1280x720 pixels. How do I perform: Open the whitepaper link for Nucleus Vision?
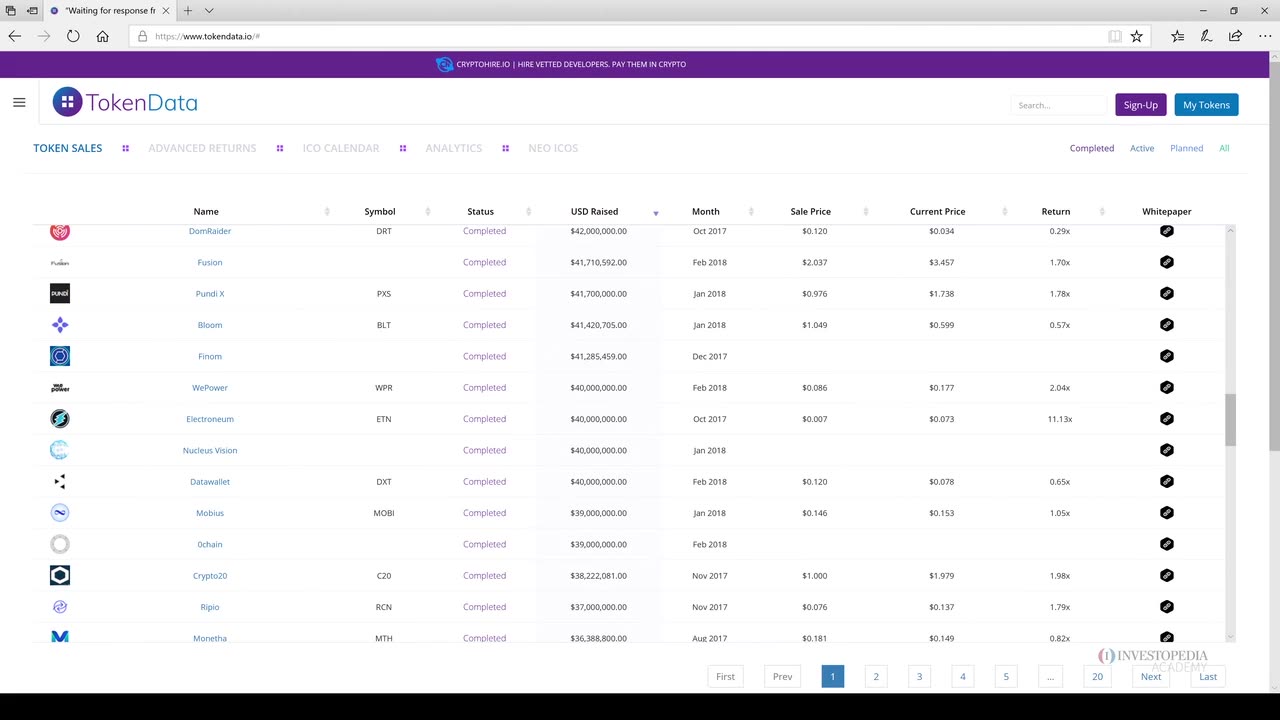[1166, 450]
